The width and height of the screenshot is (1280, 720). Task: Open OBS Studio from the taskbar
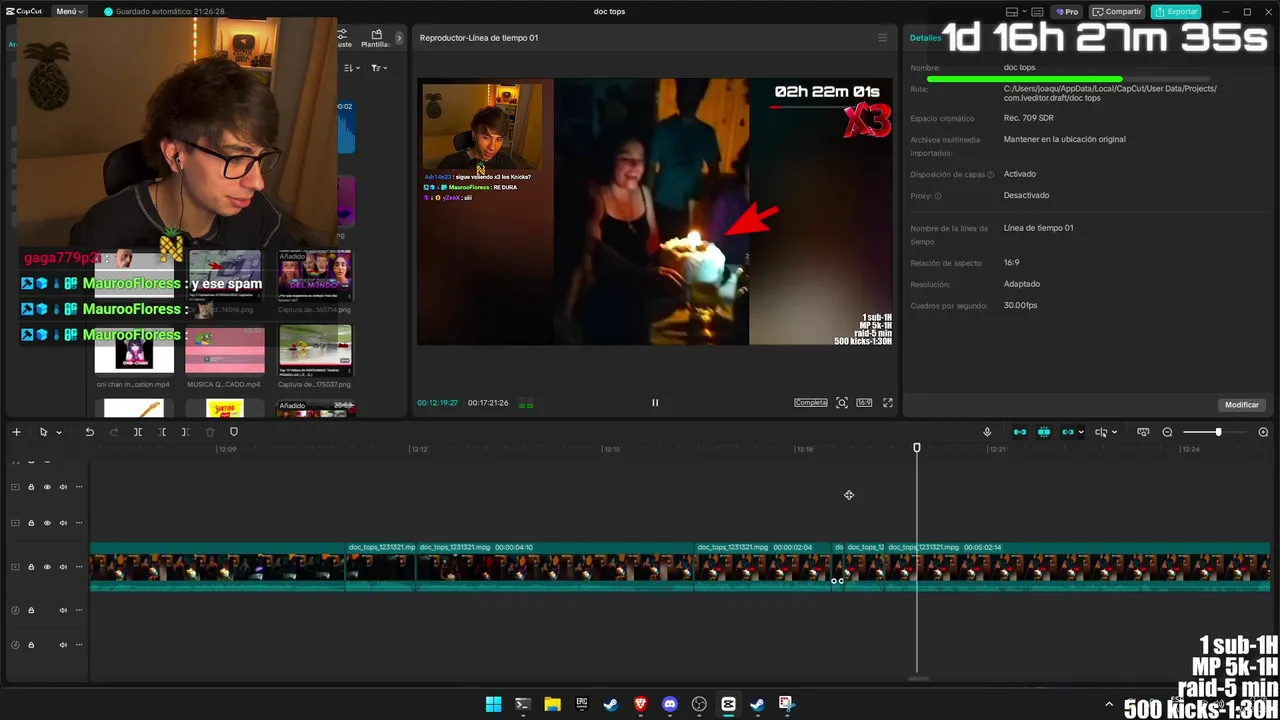tap(699, 704)
